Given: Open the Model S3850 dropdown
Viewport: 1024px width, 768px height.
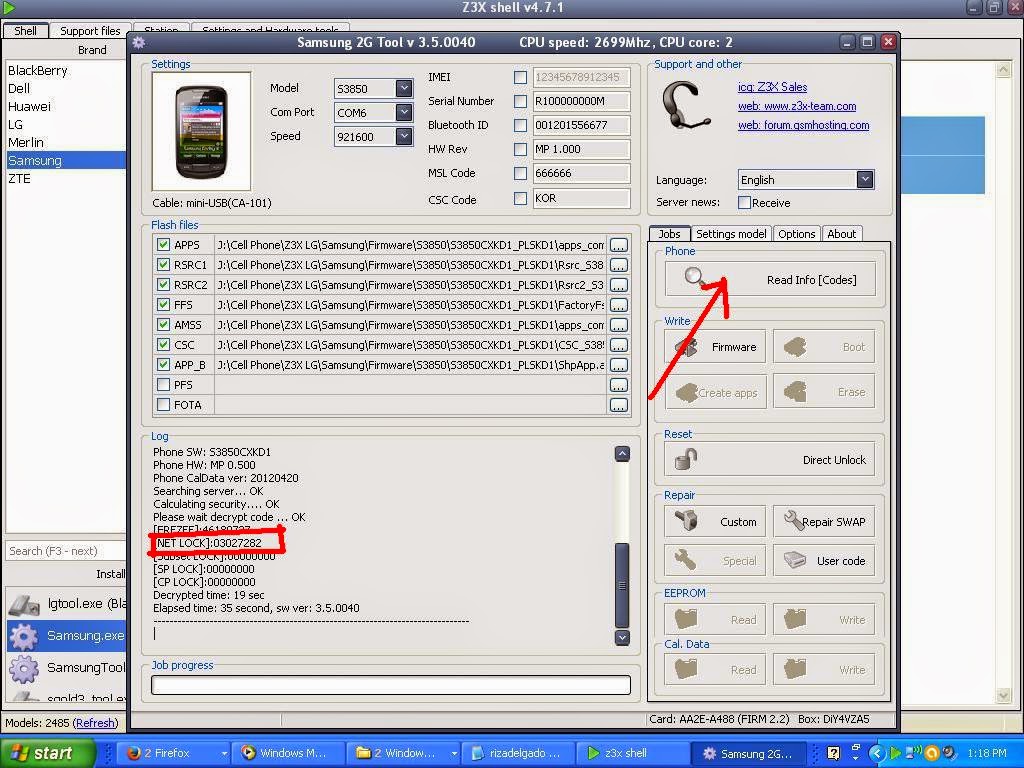Looking at the screenshot, I should tap(404, 88).
